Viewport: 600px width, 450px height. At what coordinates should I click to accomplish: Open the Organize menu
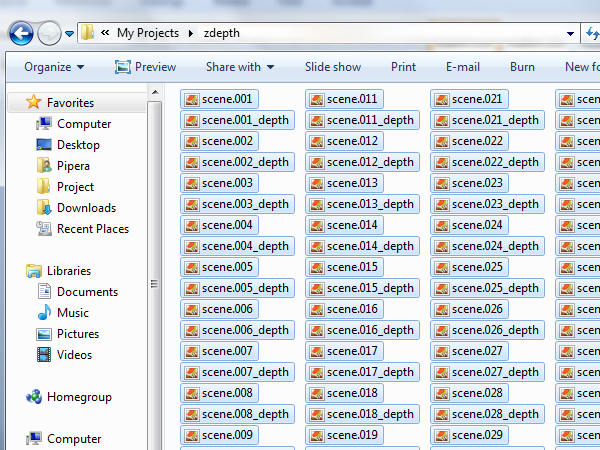pos(54,67)
